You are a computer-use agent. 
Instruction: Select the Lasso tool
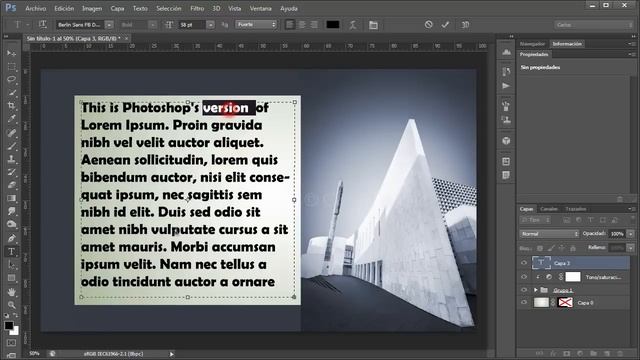tap(11, 80)
